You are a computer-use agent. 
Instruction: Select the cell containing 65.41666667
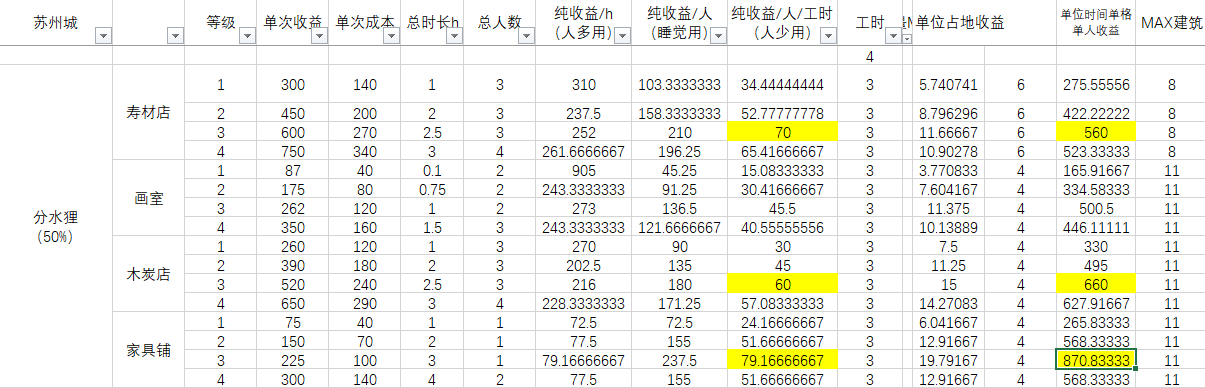[783, 150]
